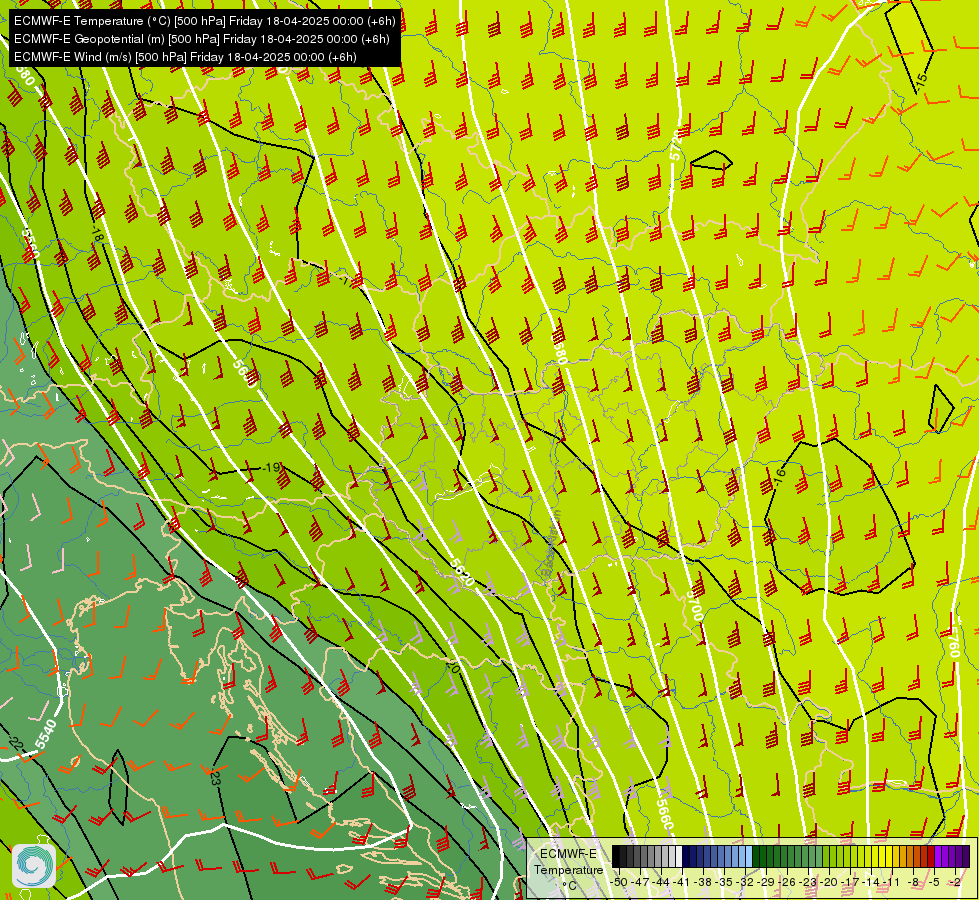Click the -47 legend tick label
The width and height of the screenshot is (979, 900).
coord(641,882)
